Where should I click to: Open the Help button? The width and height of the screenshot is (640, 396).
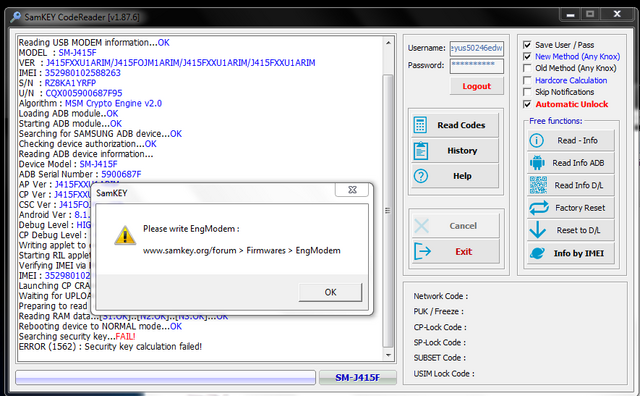pos(455,176)
